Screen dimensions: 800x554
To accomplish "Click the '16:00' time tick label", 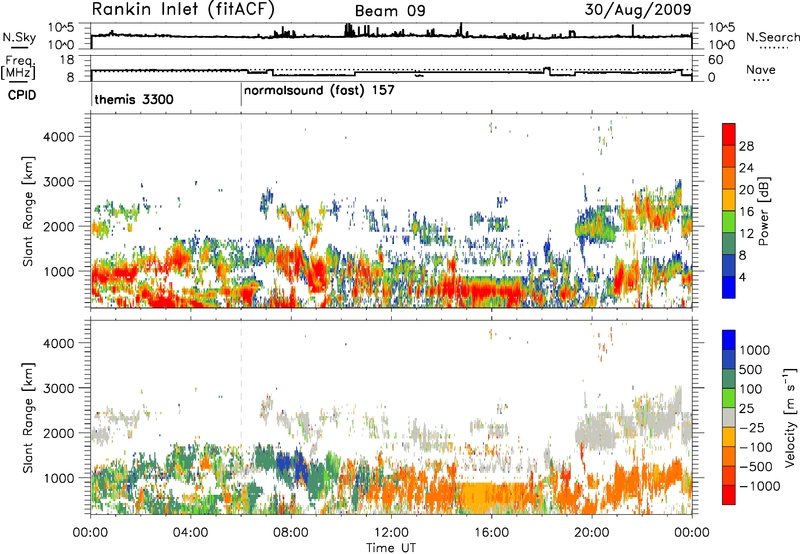I will click(x=491, y=533).
